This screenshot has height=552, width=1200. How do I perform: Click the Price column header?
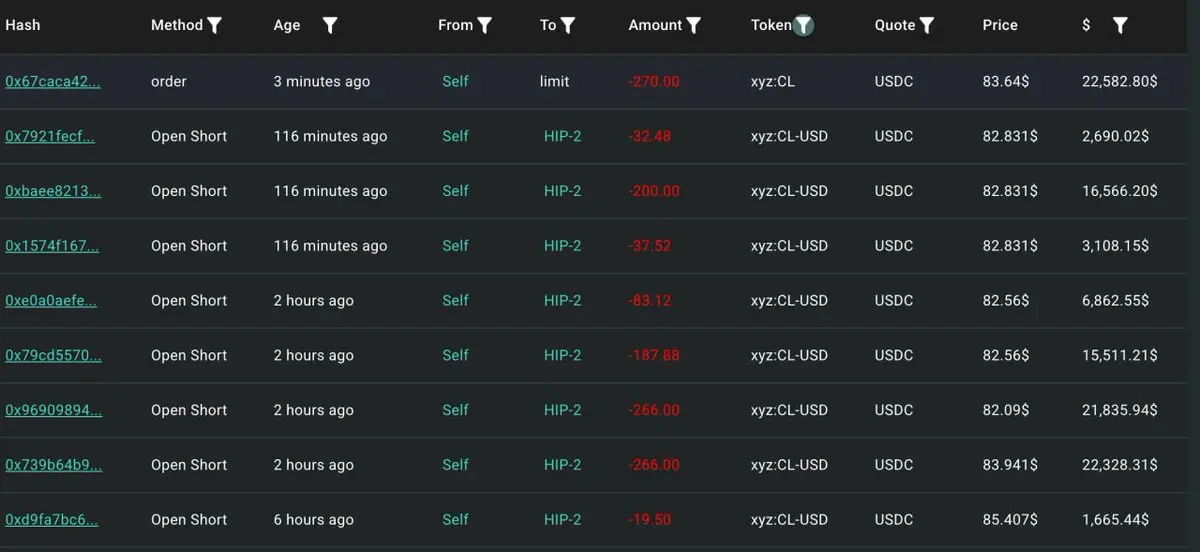(x=1000, y=26)
